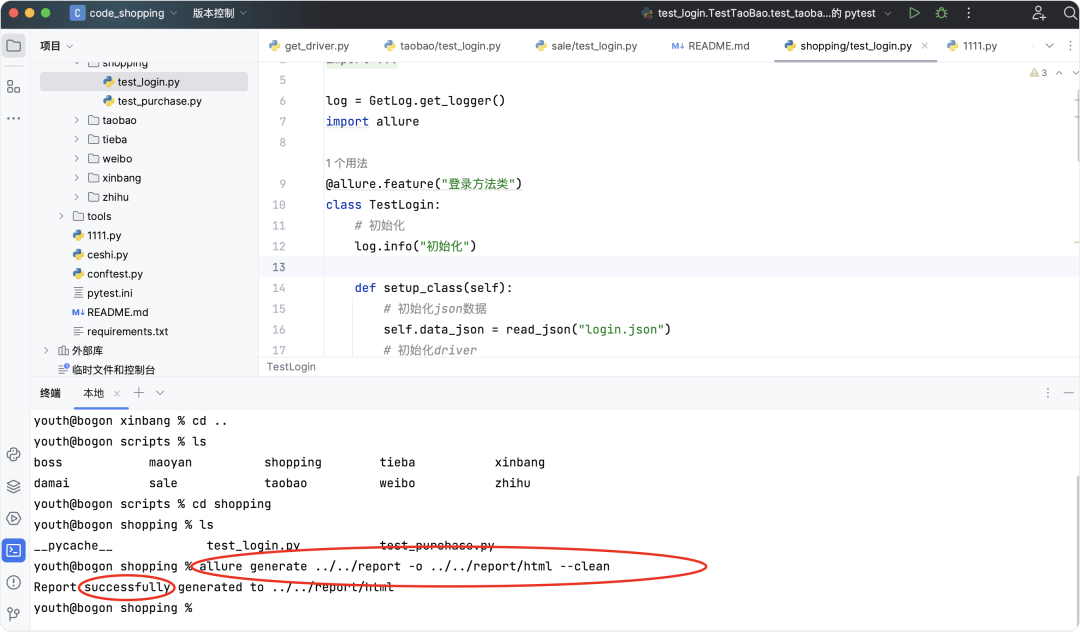Image resolution: width=1080 pixels, height=632 pixels.
Task: Run the current pytest configuration
Action: coord(914,13)
